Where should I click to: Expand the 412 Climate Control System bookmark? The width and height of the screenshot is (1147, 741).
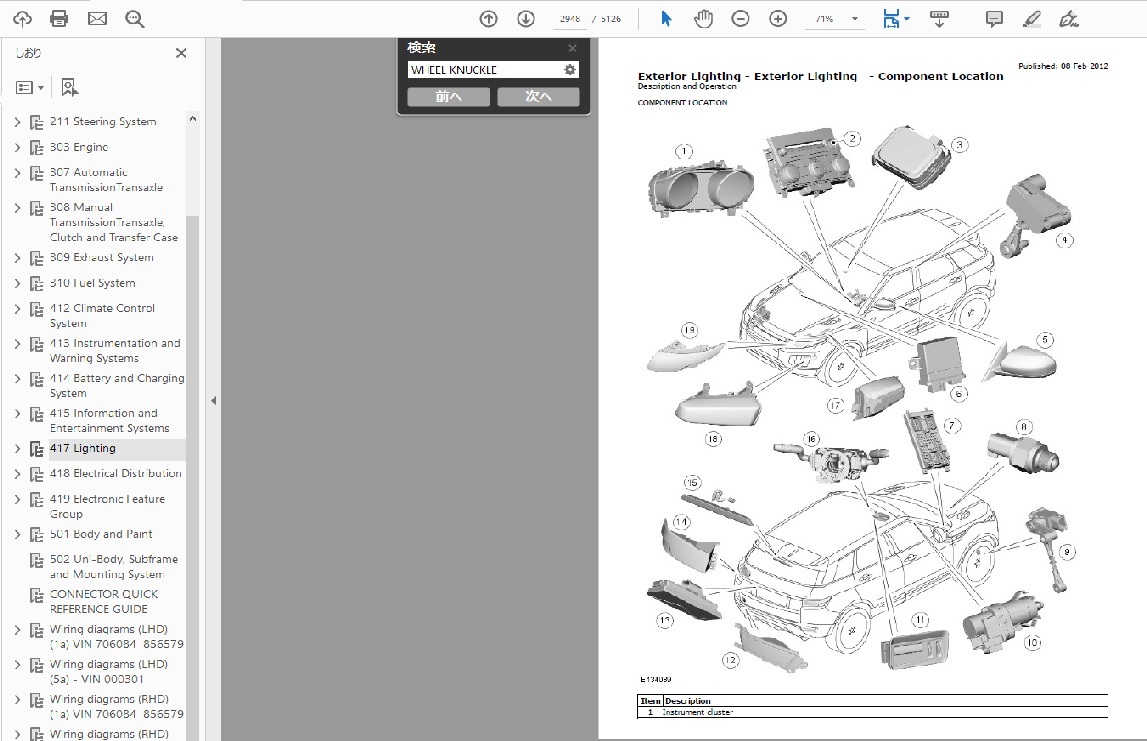(18, 309)
